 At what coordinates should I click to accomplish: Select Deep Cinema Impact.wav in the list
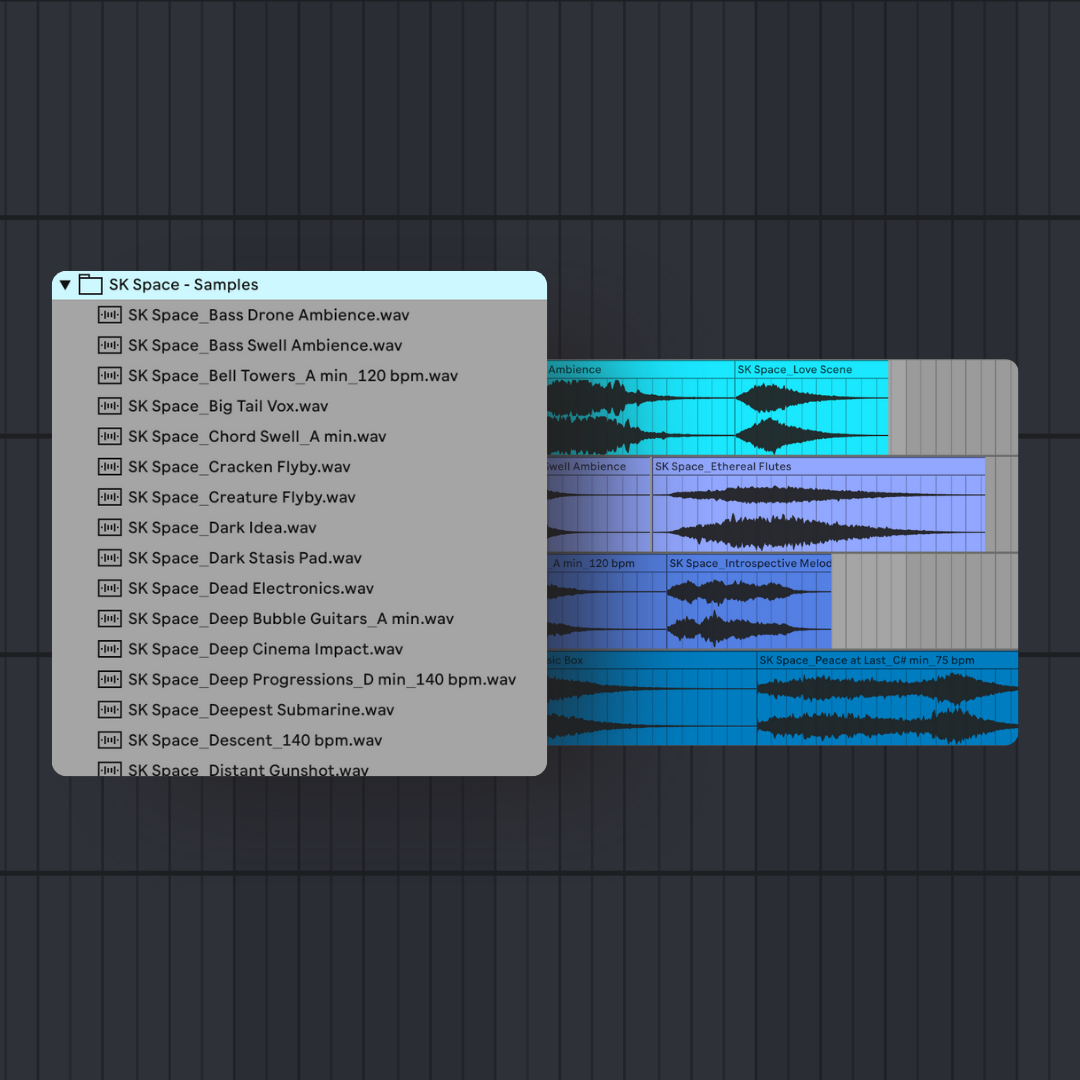[266, 649]
